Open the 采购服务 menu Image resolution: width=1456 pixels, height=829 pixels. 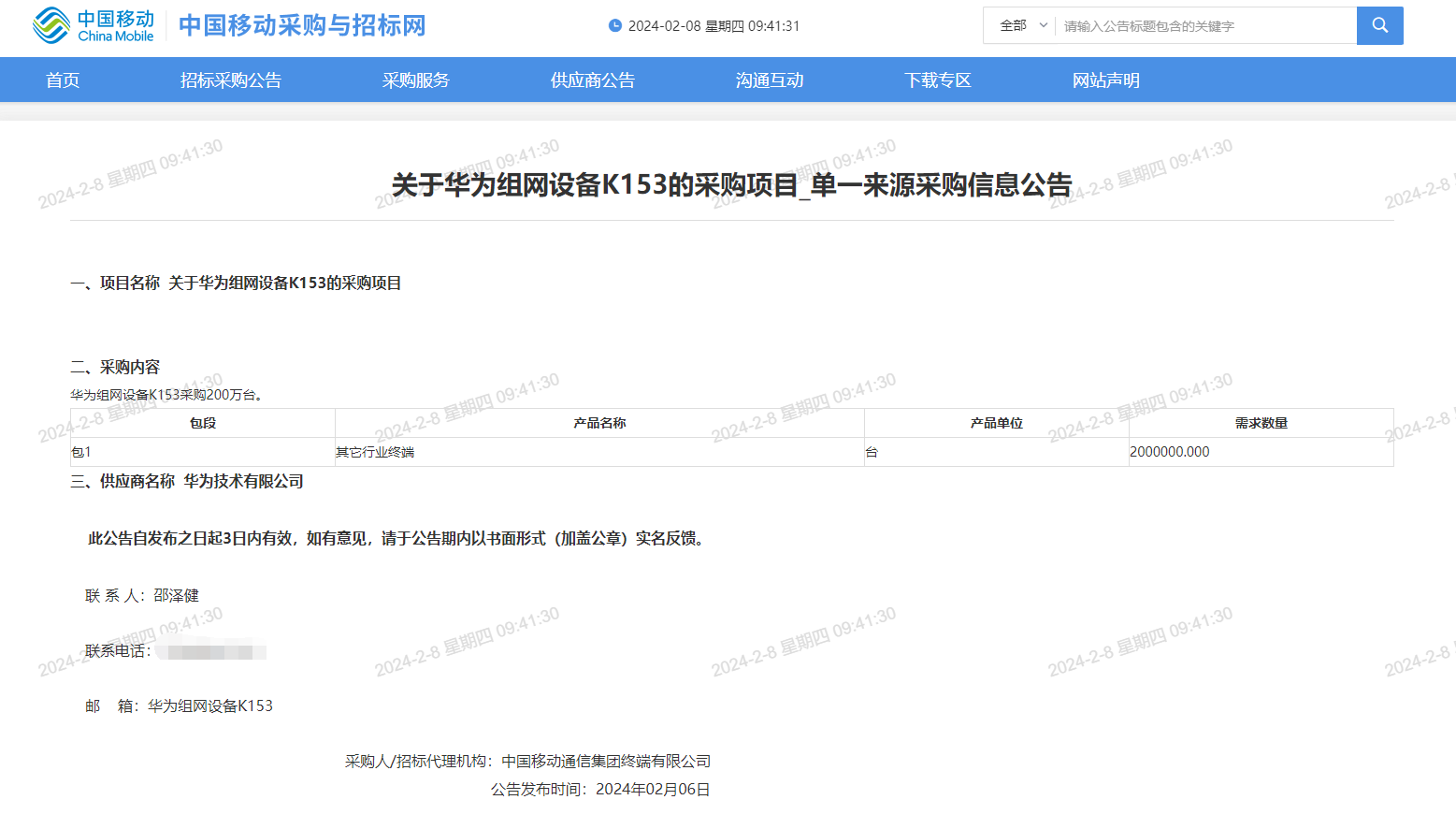coord(416,80)
